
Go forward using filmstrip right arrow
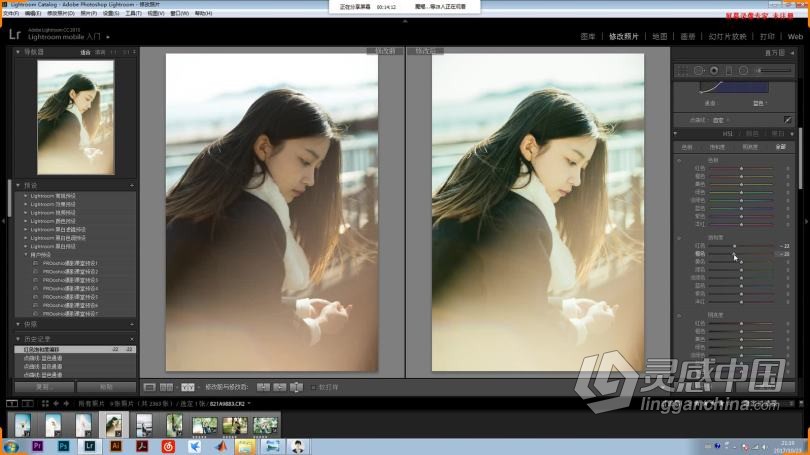point(66,403)
